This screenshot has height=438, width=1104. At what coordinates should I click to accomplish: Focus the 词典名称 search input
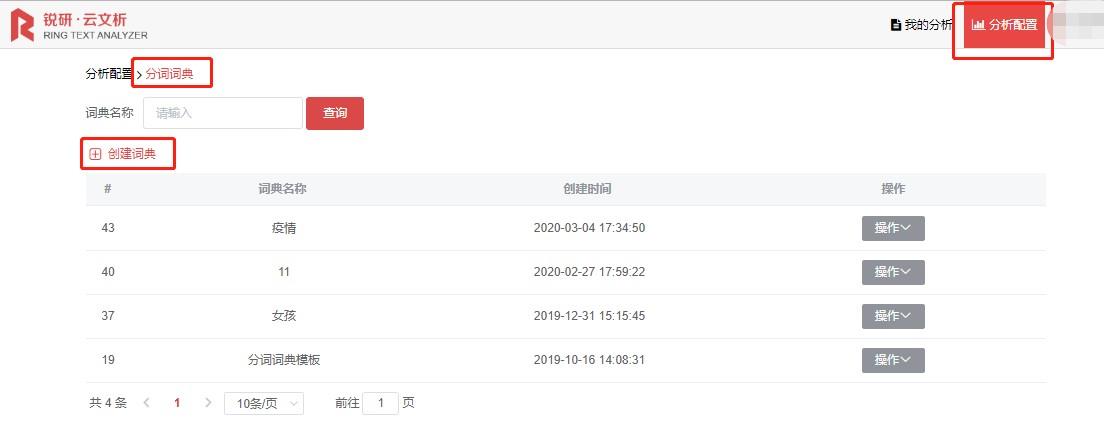click(223, 113)
